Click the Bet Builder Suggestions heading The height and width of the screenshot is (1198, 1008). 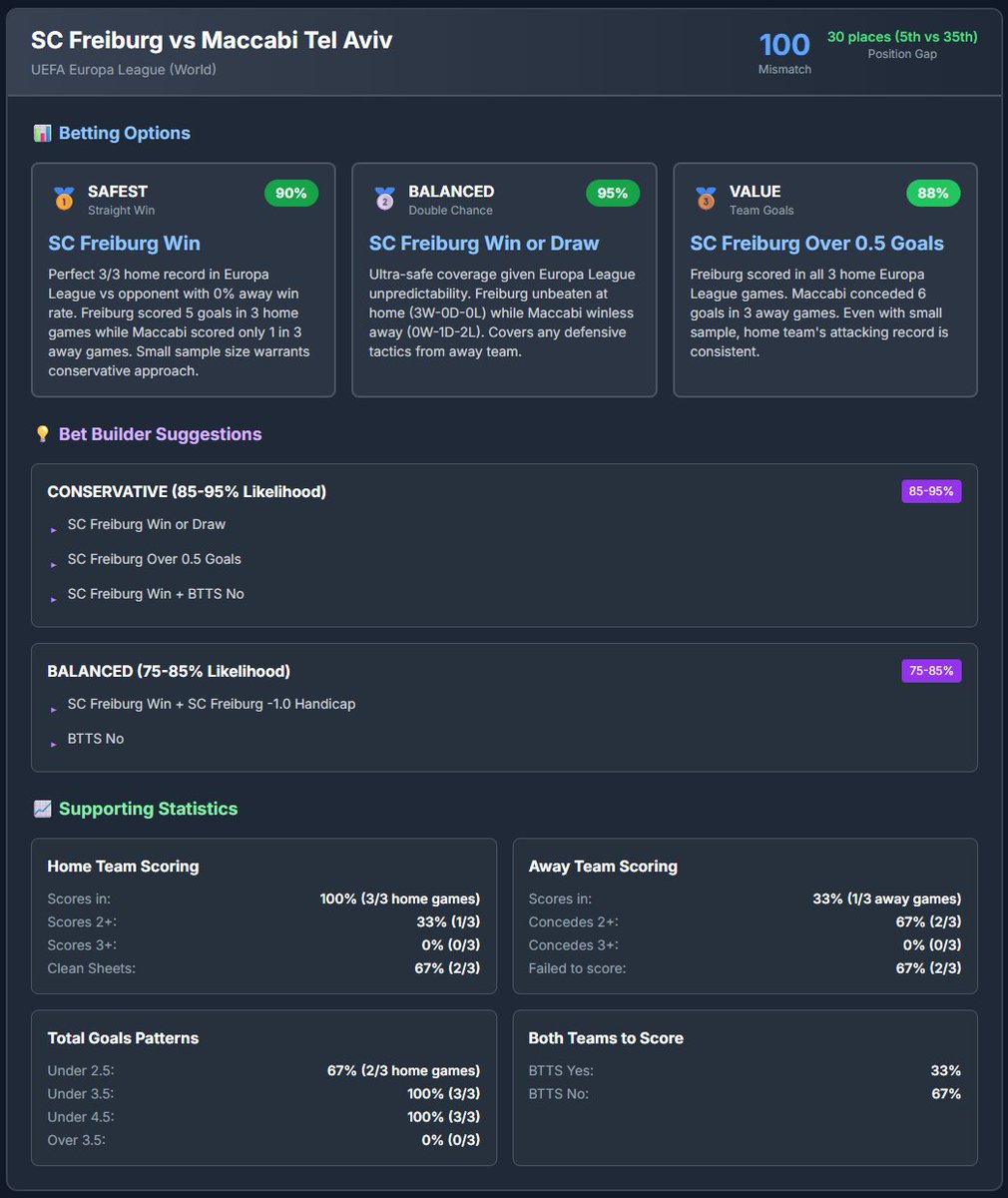160,434
